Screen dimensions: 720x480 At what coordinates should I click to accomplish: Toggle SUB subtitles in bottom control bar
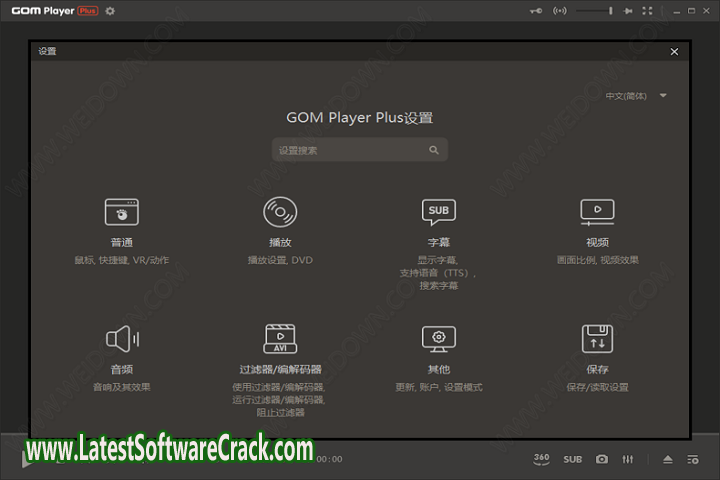(x=572, y=460)
